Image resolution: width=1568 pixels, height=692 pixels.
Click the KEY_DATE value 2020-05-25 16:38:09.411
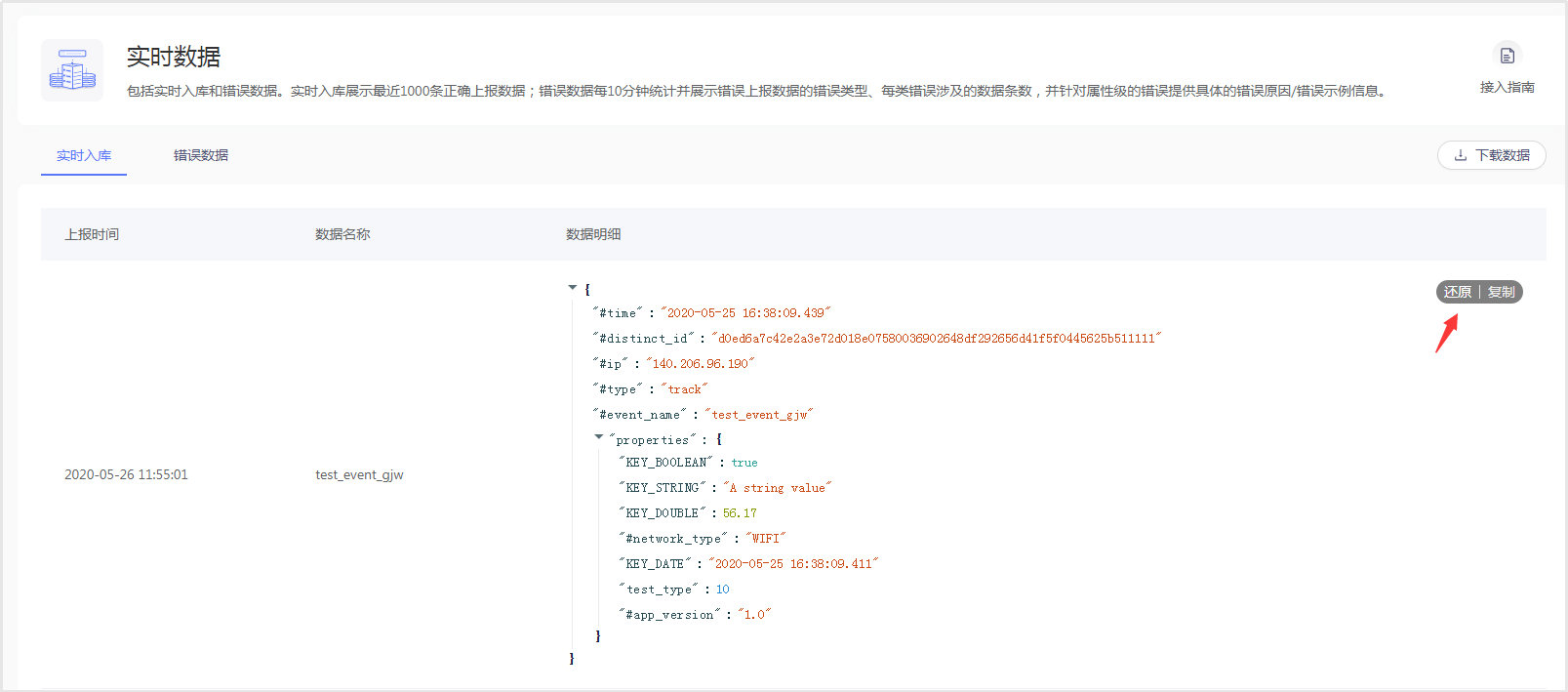[794, 564]
